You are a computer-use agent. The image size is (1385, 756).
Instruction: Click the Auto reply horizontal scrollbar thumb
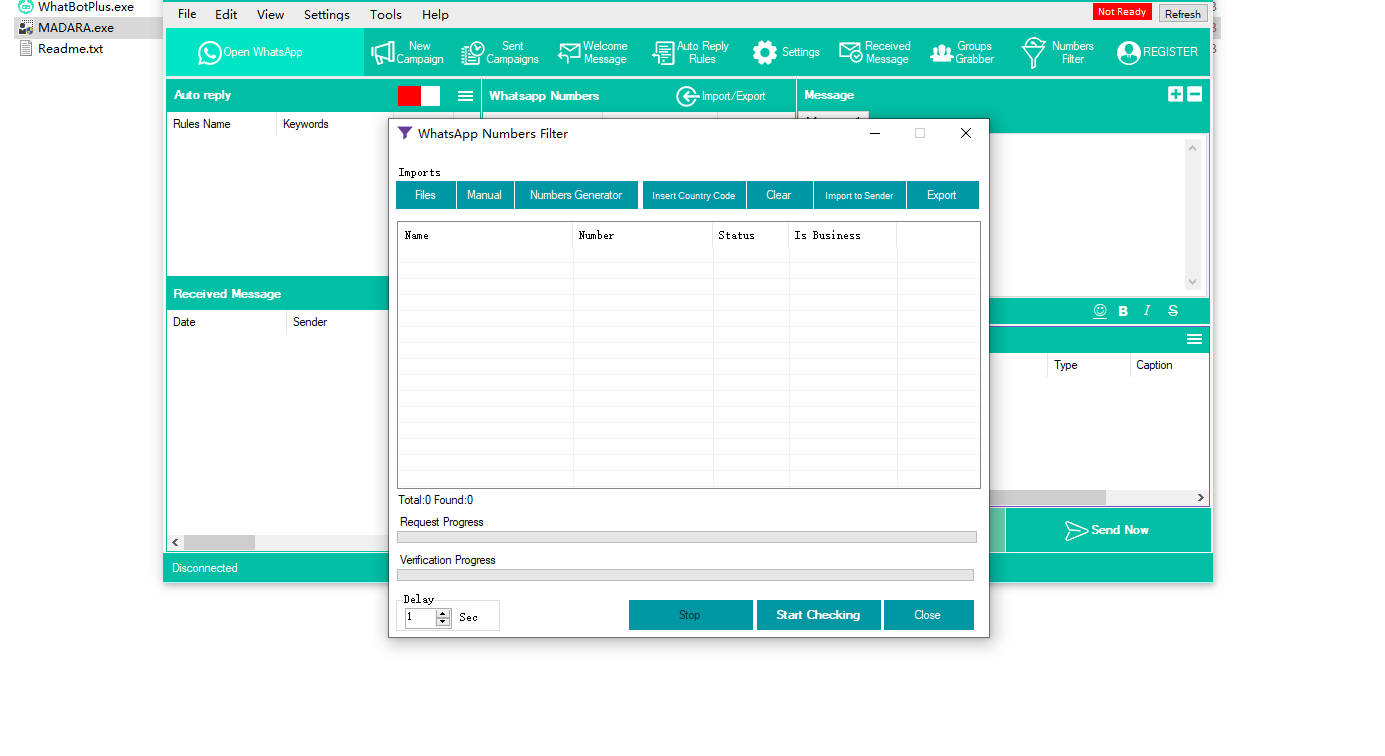coord(219,542)
